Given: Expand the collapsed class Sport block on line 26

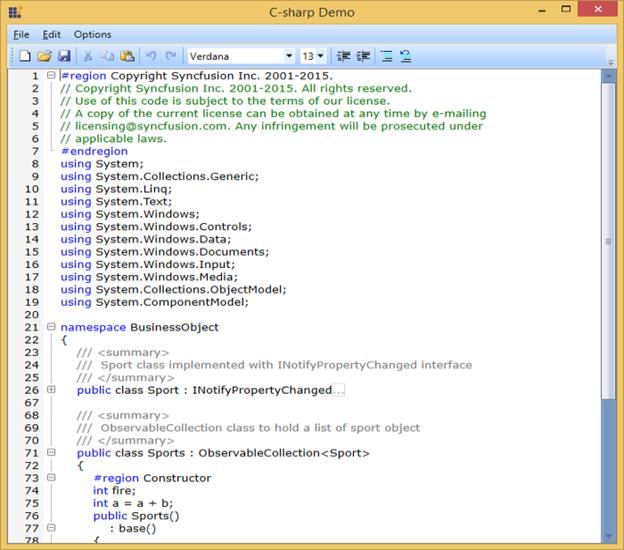Looking at the screenshot, I should 51,390.
